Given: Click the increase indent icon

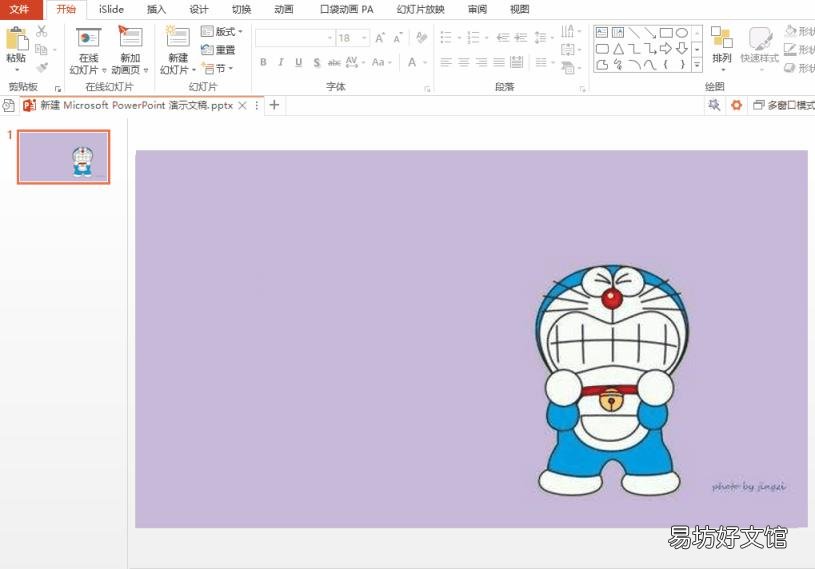Looking at the screenshot, I should [521, 37].
